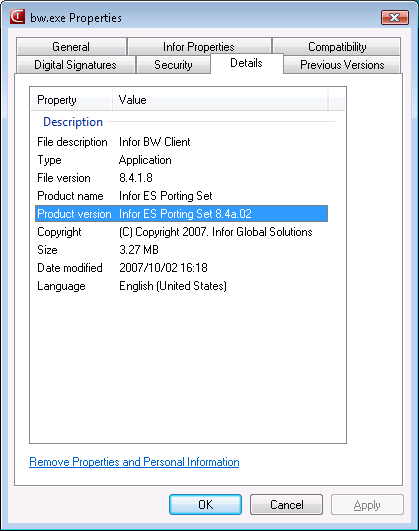Confirm with the OK button
The height and width of the screenshot is (531, 419).
pos(205,505)
